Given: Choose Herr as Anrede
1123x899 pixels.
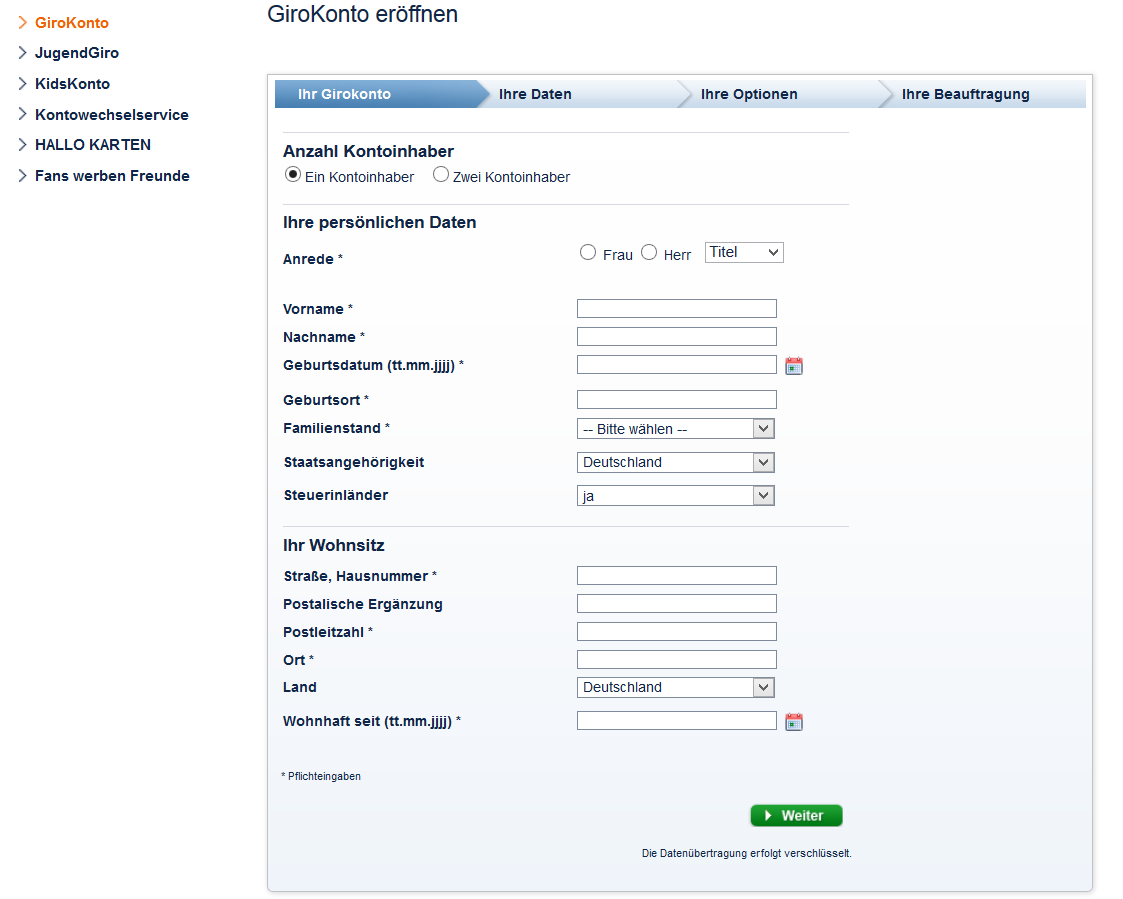Looking at the screenshot, I should [649, 252].
